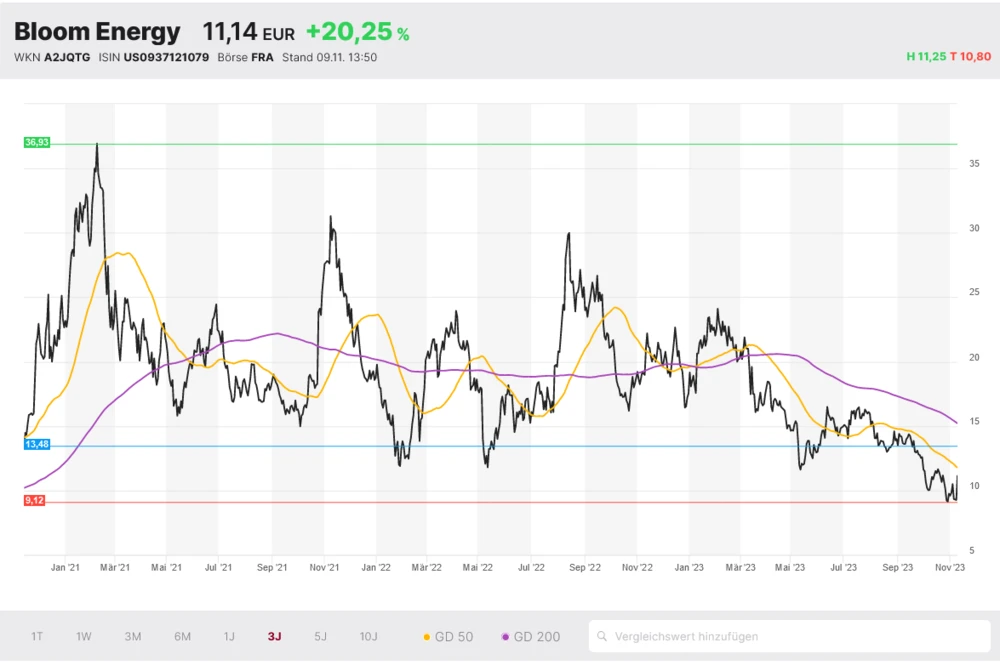1000x671 pixels.
Task: Switch to 6M time range
Action: click(182, 636)
